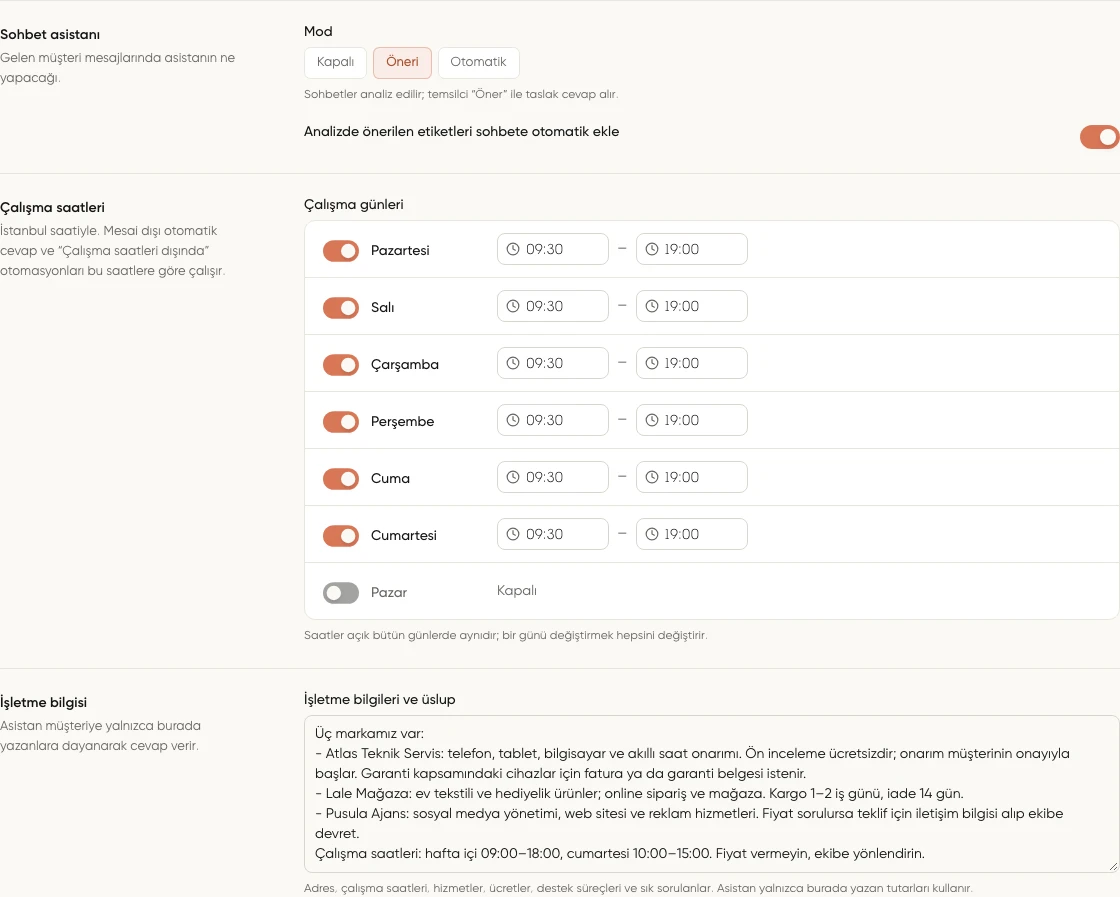The width and height of the screenshot is (1120, 897).
Task: Grab the textarea resize handle corner
Action: 1113,866
